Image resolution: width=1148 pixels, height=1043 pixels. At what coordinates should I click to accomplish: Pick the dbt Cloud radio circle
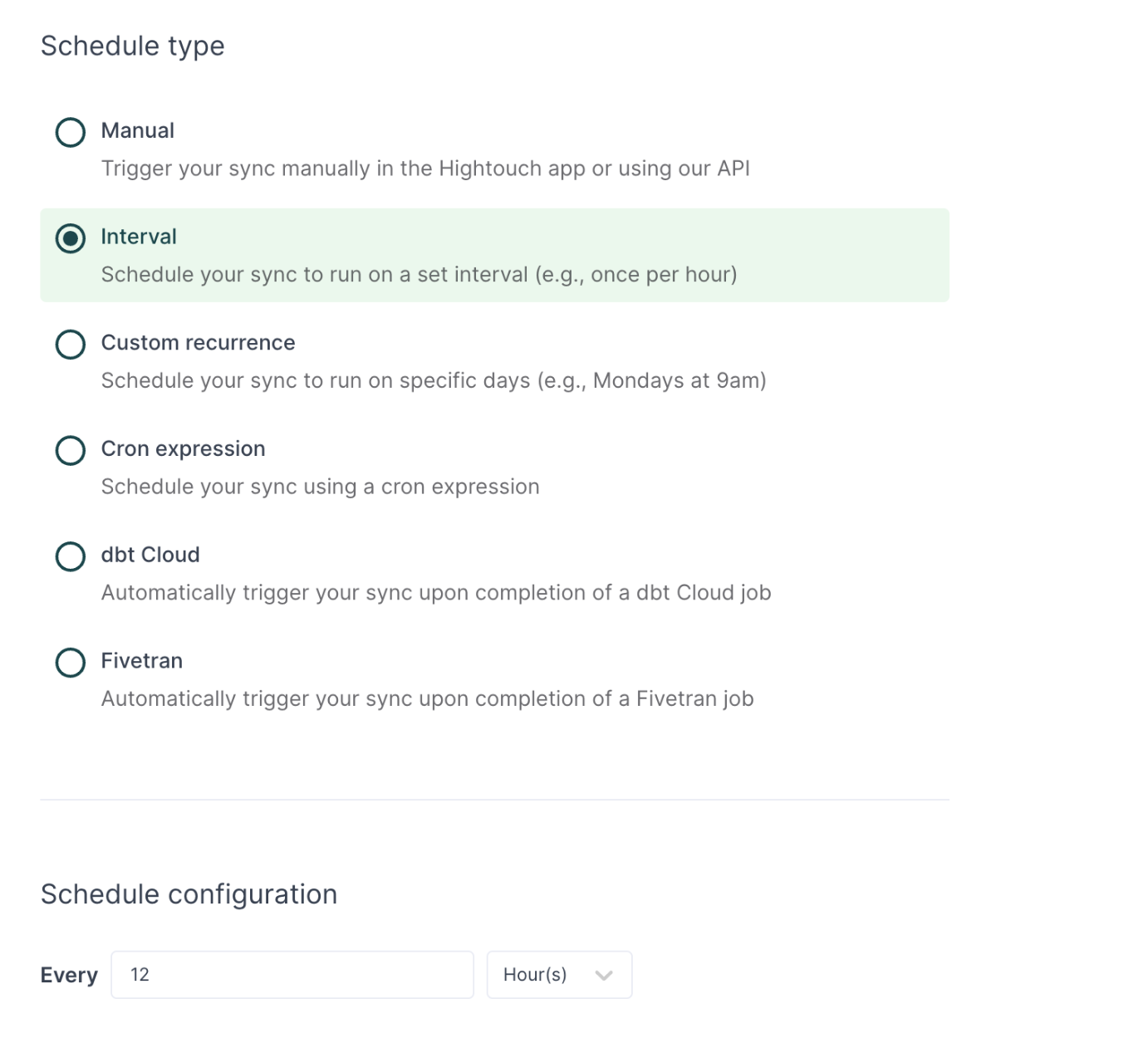click(x=71, y=556)
